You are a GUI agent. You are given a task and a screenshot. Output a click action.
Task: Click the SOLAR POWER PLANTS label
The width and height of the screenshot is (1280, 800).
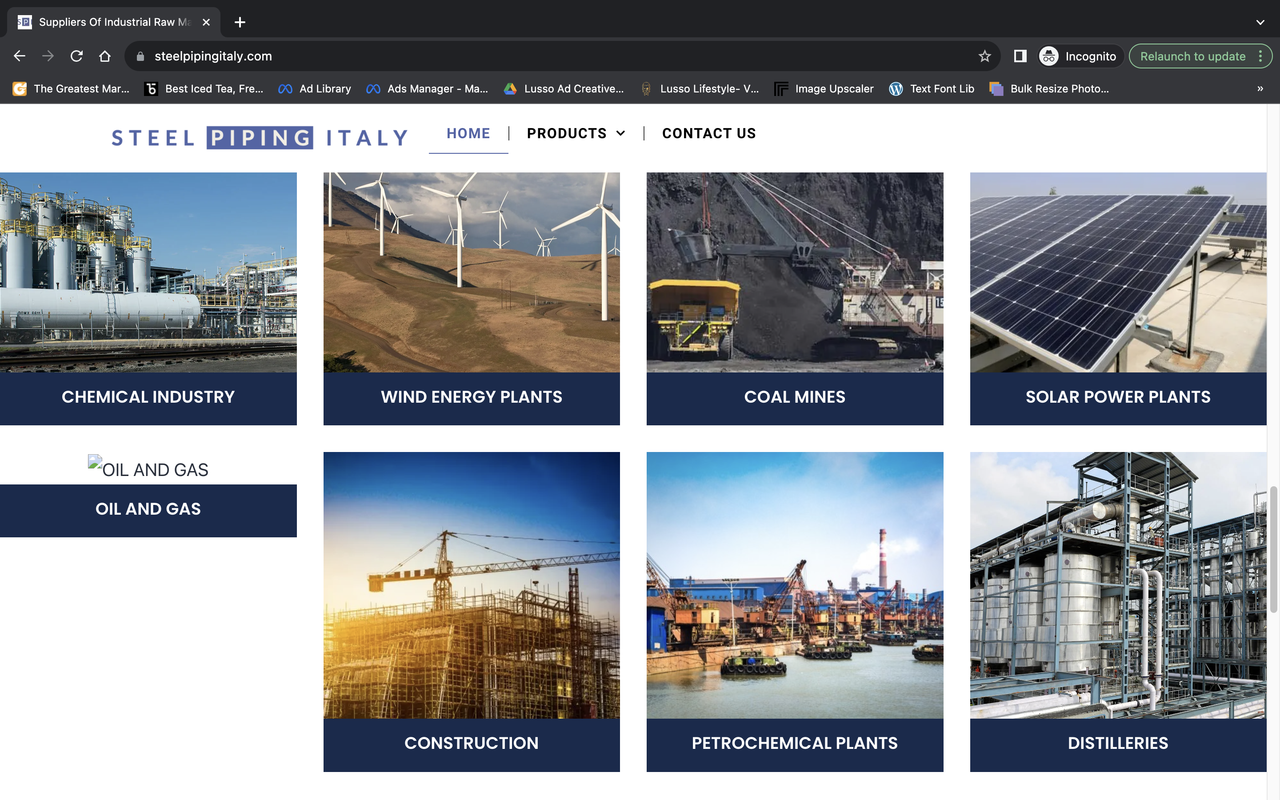pyautogui.click(x=1118, y=398)
